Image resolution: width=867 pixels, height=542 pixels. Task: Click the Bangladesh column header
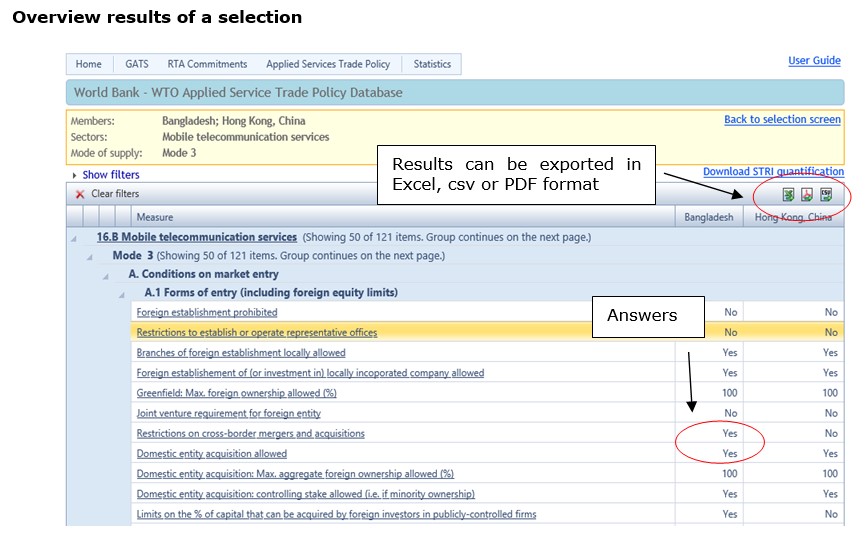pyautogui.click(x=709, y=217)
